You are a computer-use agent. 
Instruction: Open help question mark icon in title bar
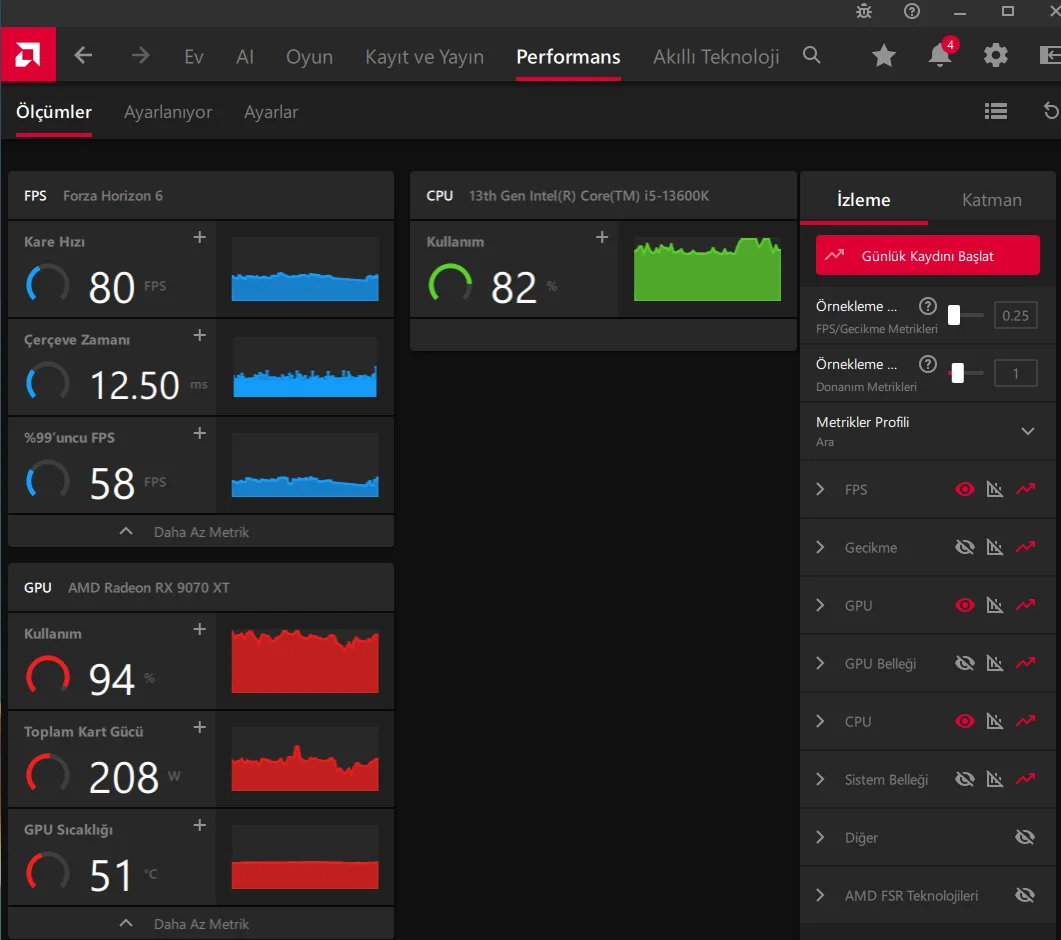click(911, 11)
